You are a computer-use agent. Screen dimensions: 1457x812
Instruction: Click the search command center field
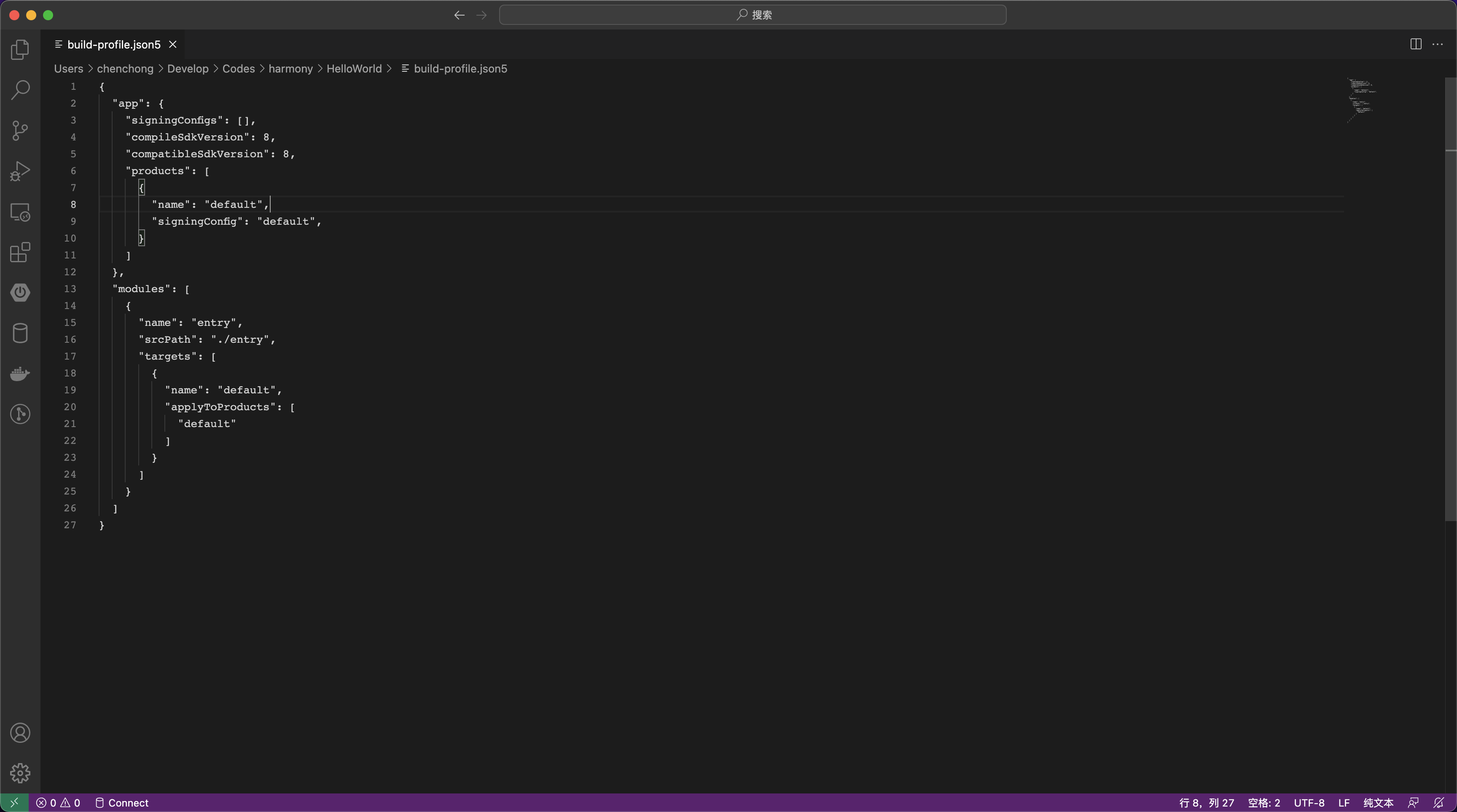click(752, 15)
